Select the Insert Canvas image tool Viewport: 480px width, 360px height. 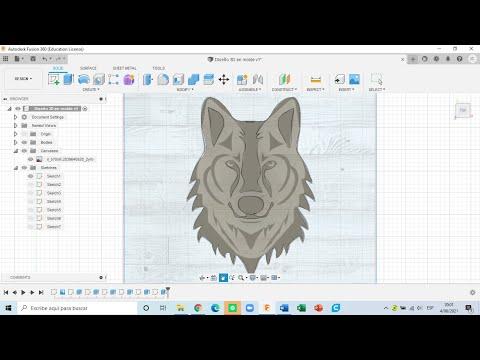point(354,79)
